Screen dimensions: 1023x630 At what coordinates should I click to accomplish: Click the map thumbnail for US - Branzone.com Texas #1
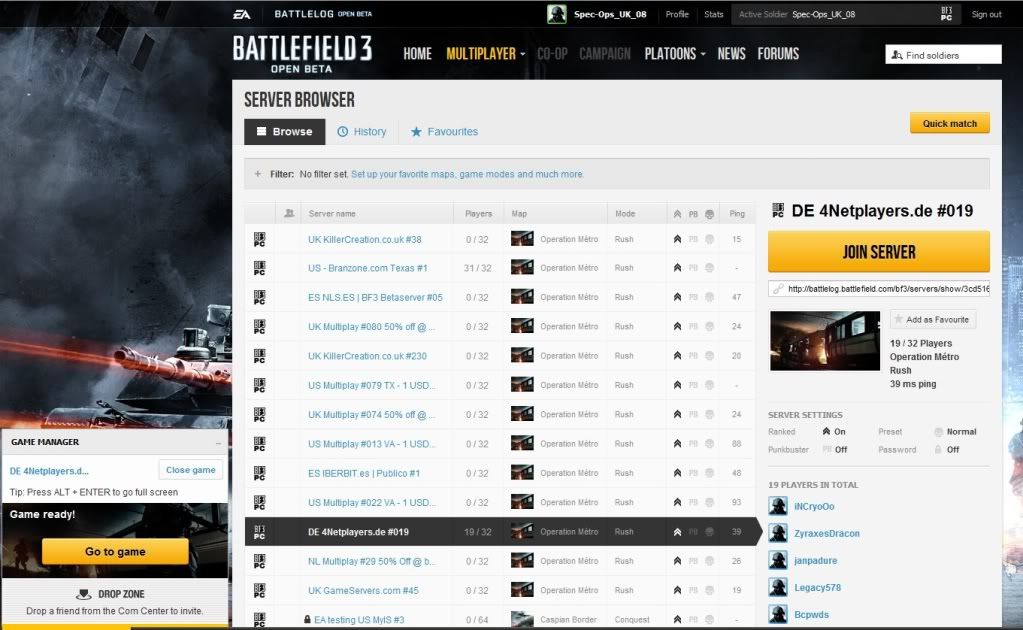point(522,267)
